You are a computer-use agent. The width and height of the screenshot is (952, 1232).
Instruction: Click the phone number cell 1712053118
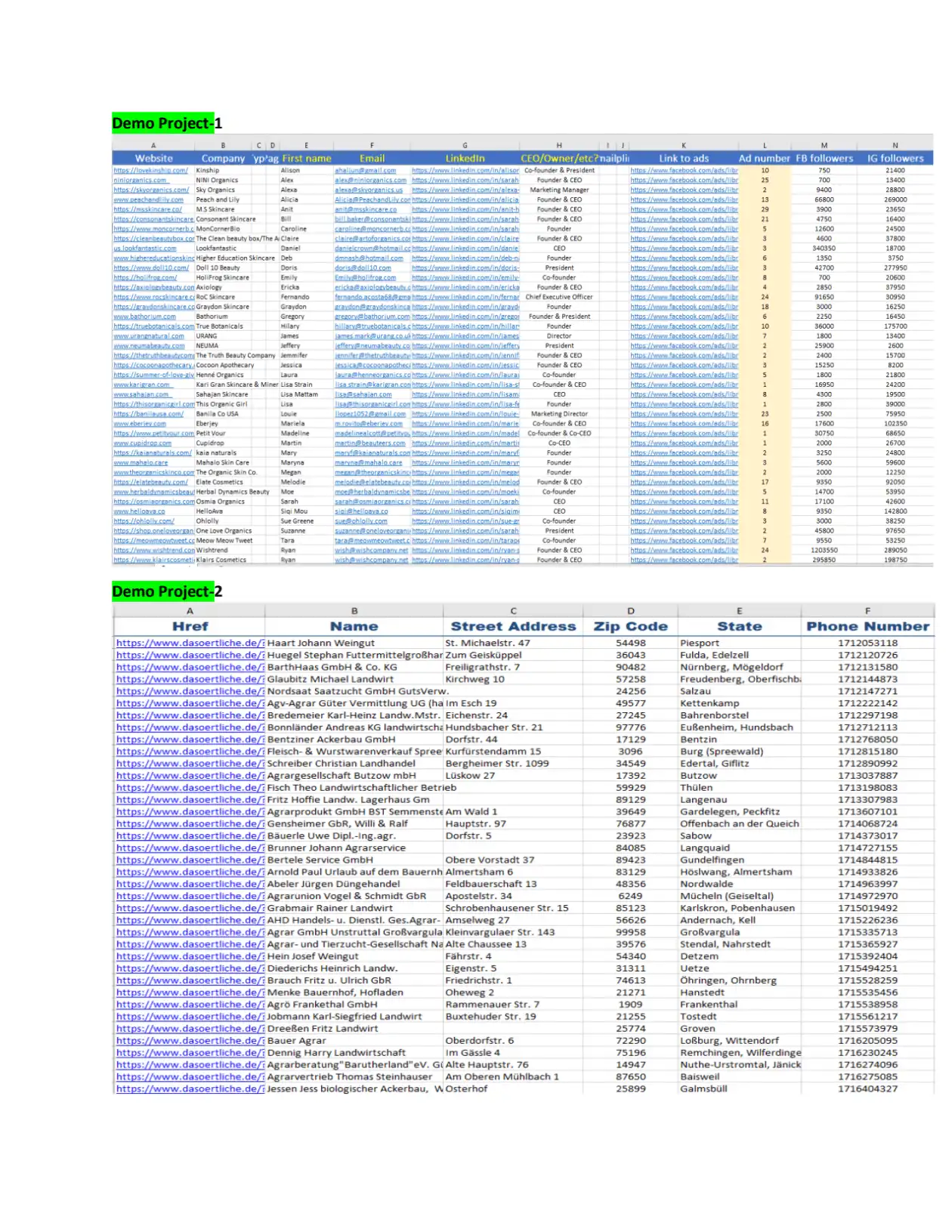[x=867, y=643]
